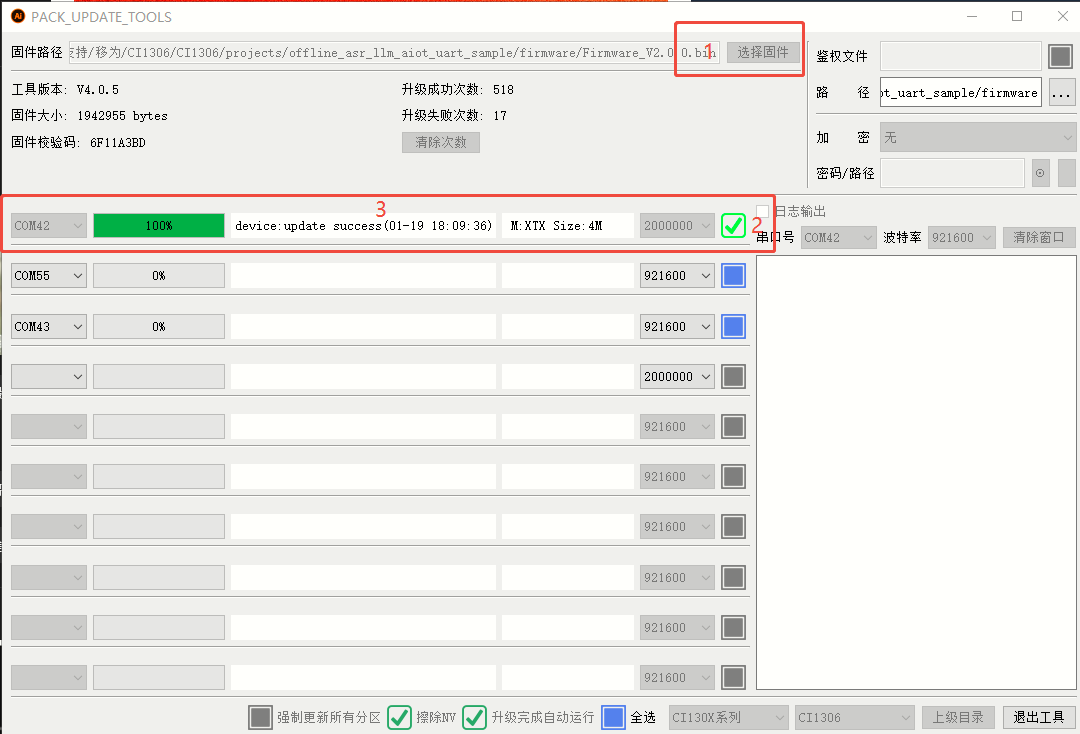Click the square icon right of password reveal
This screenshot has height=734, width=1080.
(x=1065, y=173)
